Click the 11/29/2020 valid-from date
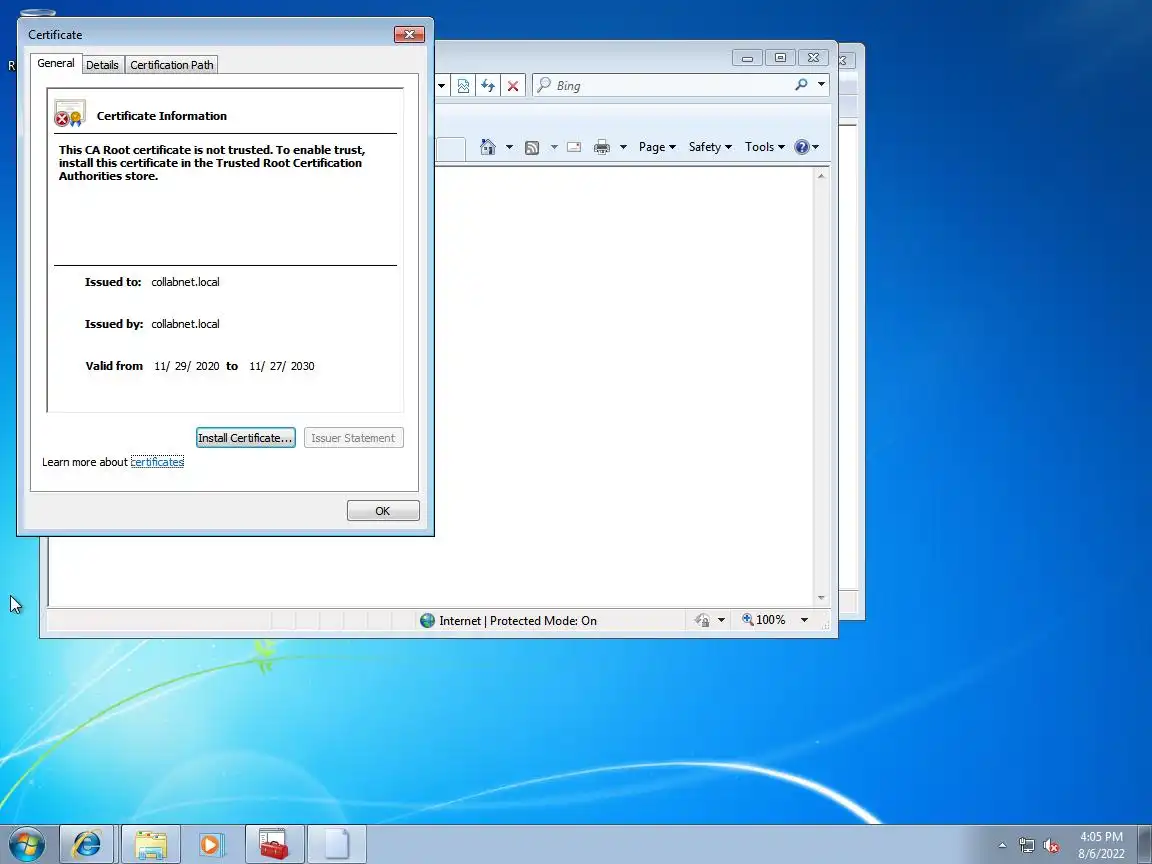The height and width of the screenshot is (864, 1152). pyautogui.click(x=187, y=366)
